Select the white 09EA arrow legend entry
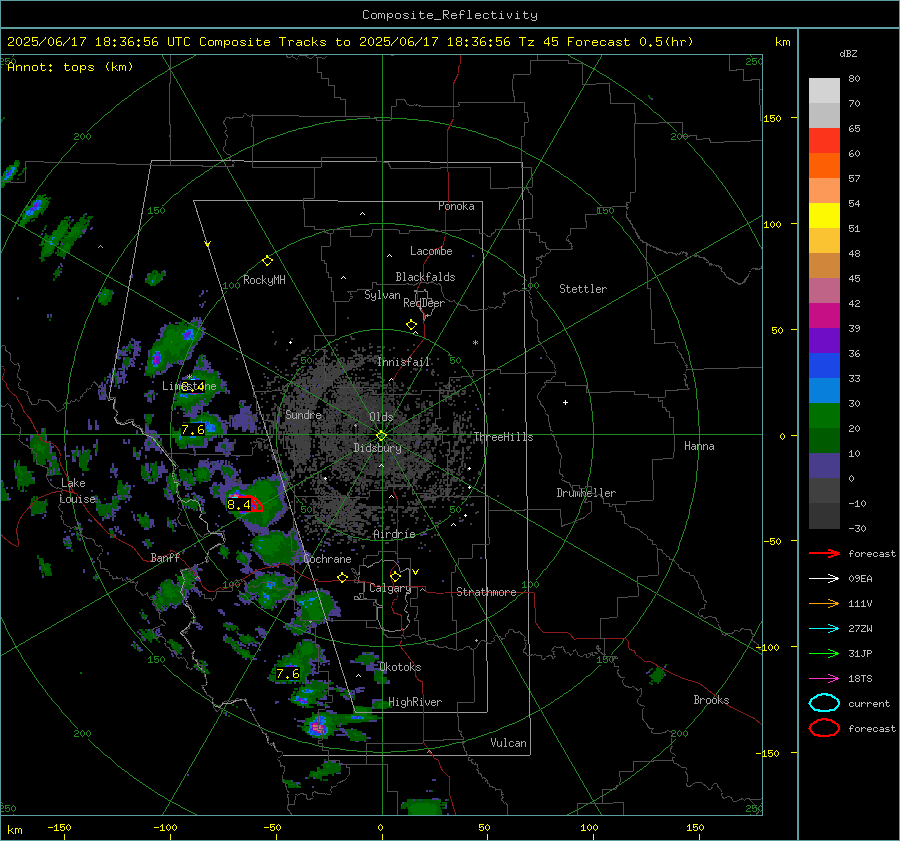This screenshot has height=841, width=900. [824, 579]
